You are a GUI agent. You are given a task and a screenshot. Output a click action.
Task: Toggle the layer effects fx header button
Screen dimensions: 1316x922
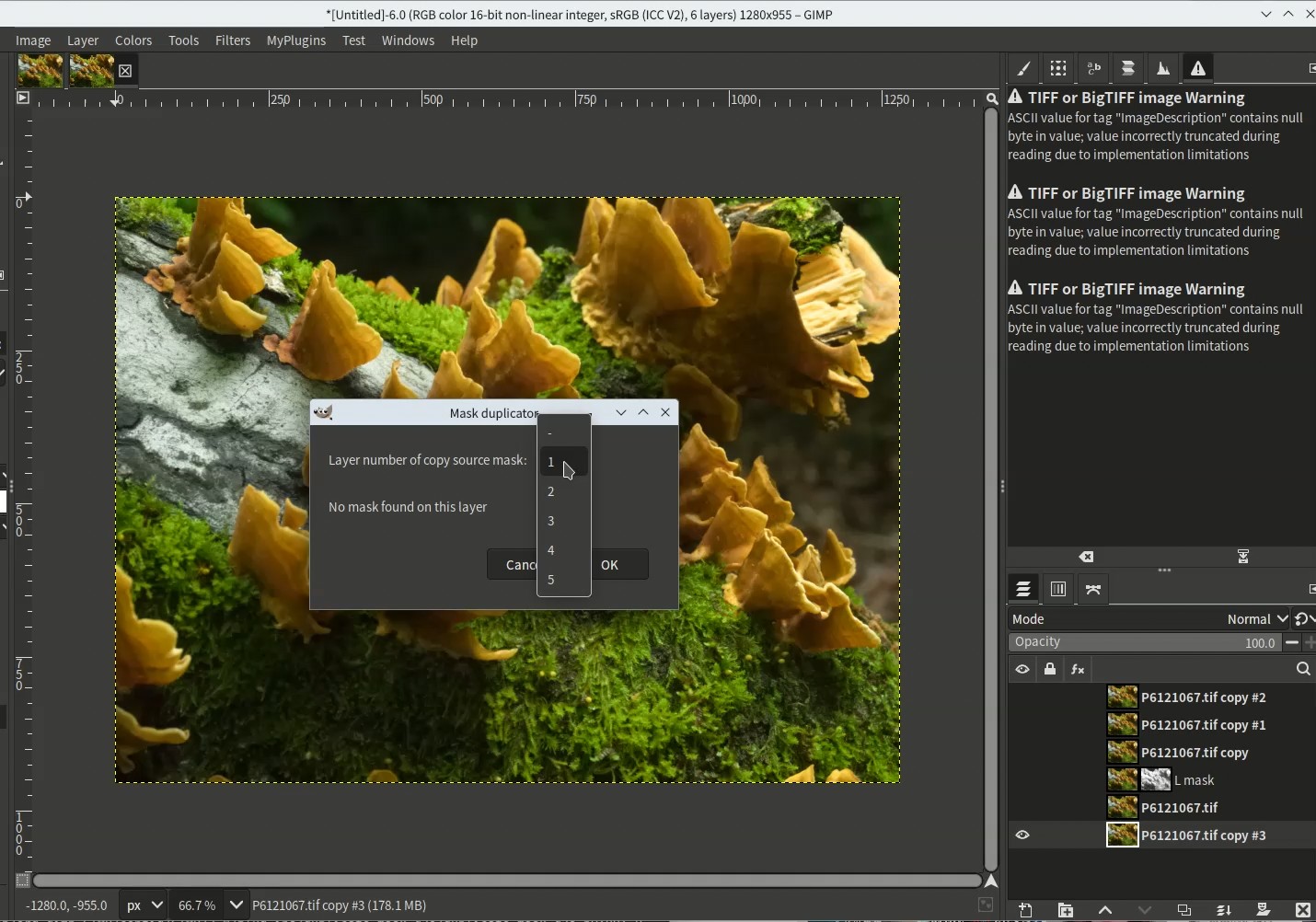(x=1078, y=670)
